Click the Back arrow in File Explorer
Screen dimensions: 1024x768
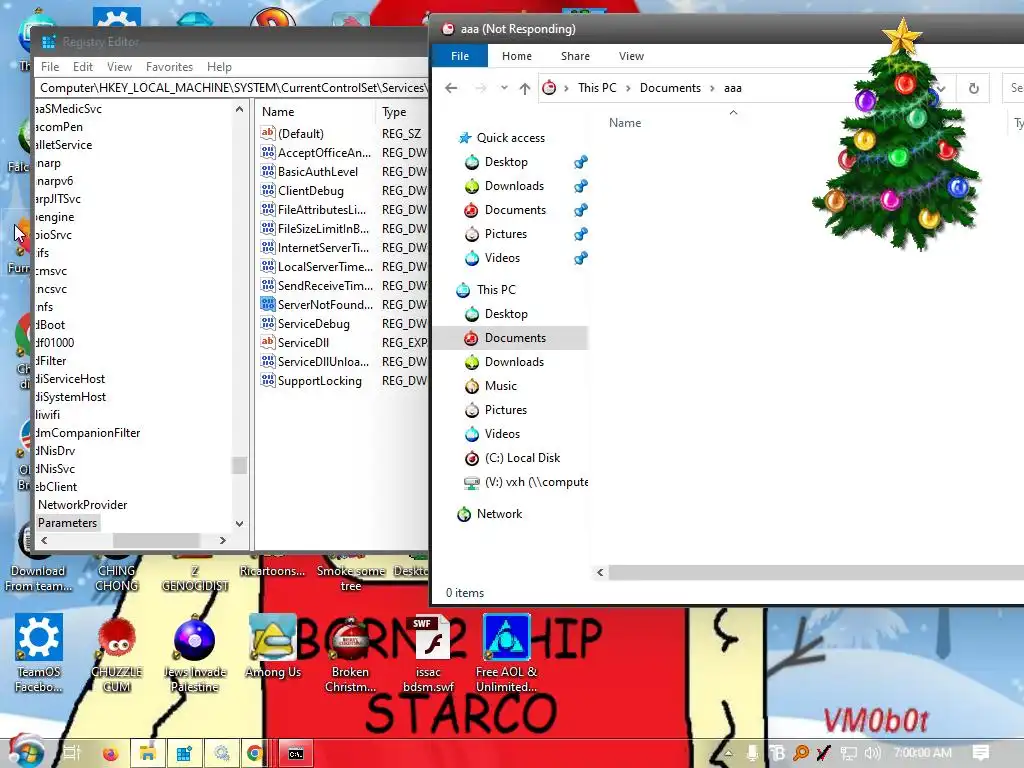[x=451, y=88]
